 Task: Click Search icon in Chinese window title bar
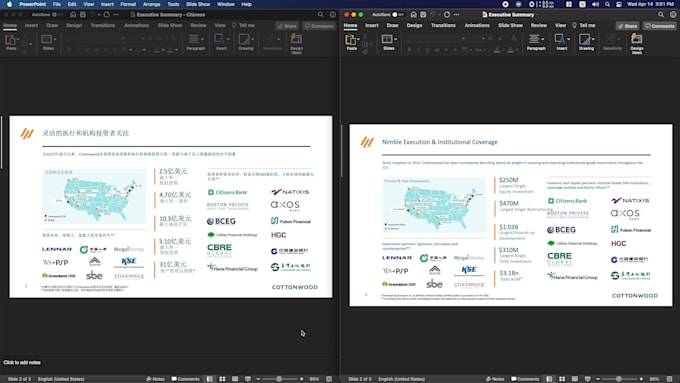click(320, 14)
